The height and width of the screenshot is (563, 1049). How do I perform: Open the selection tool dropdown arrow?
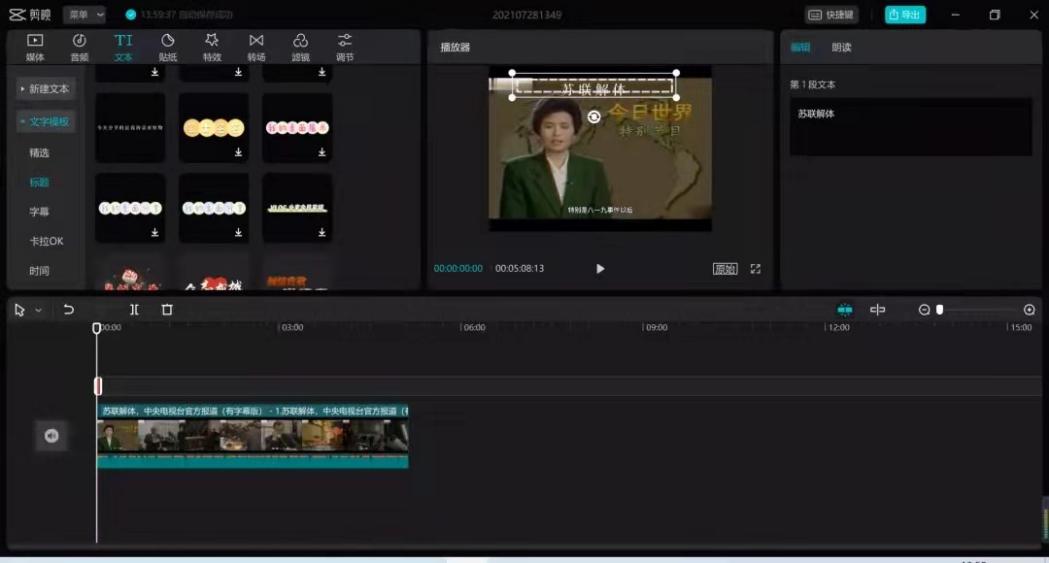click(x=39, y=310)
